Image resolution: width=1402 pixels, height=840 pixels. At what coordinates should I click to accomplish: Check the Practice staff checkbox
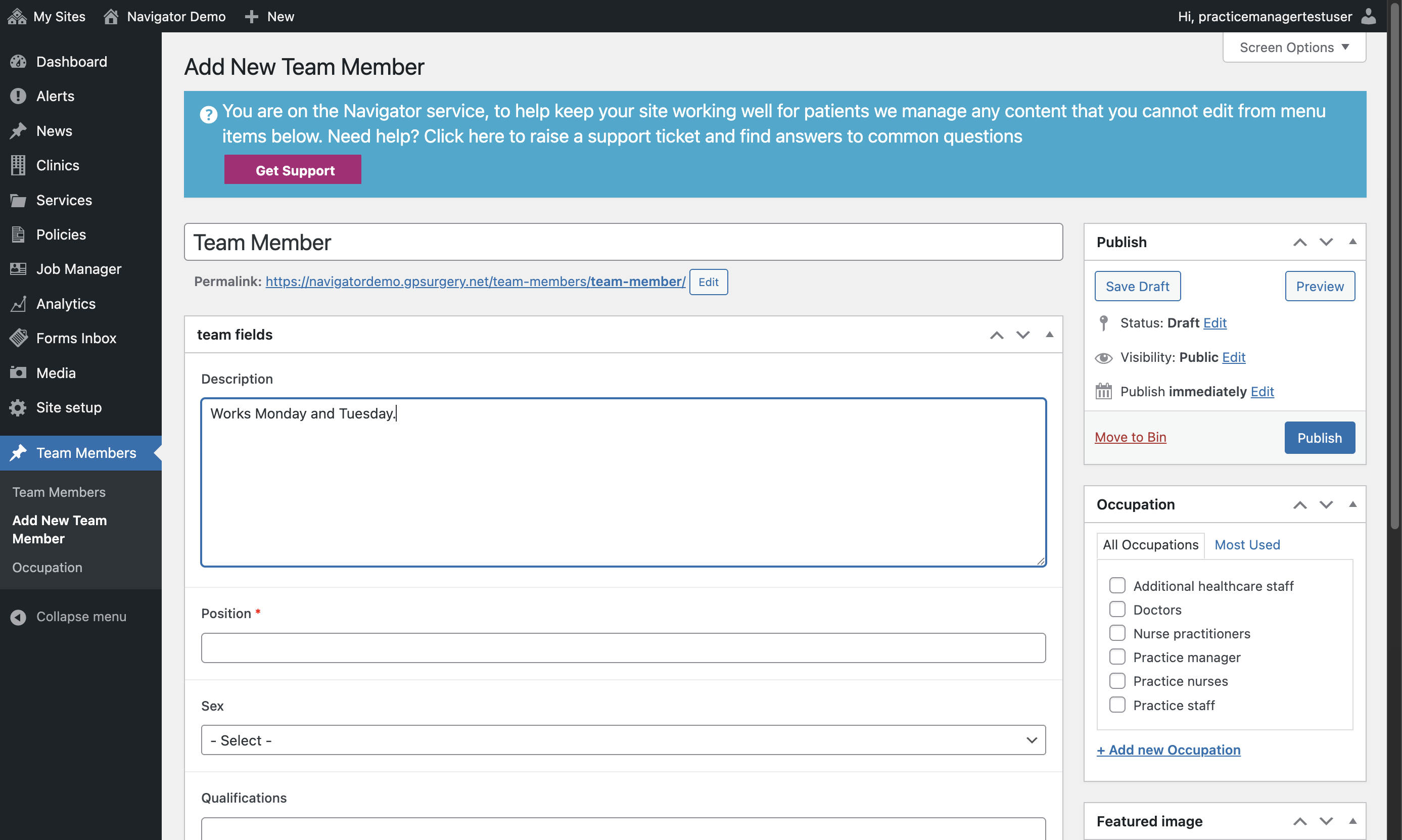(x=1117, y=705)
